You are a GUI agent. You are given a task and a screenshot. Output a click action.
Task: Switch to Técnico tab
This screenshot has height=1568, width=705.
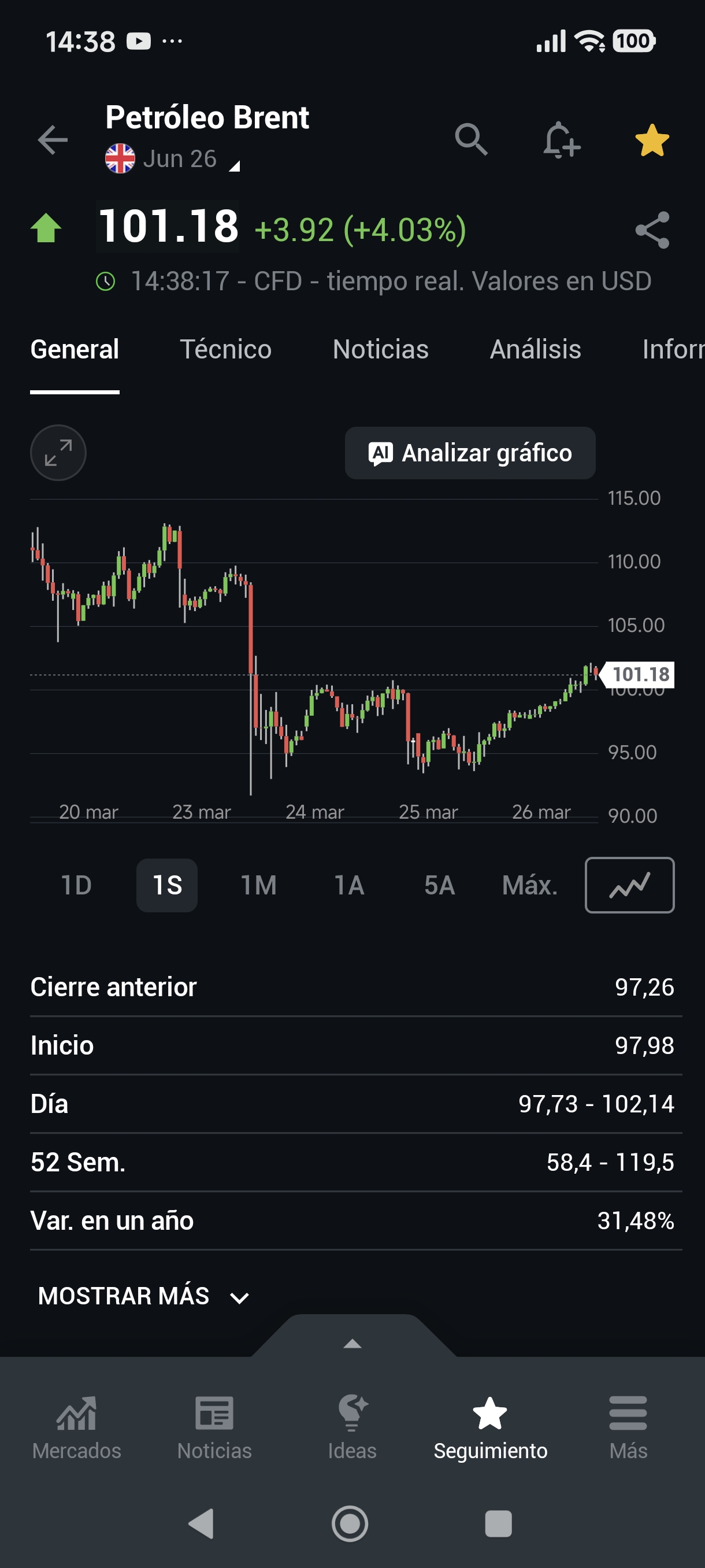pyautogui.click(x=226, y=349)
